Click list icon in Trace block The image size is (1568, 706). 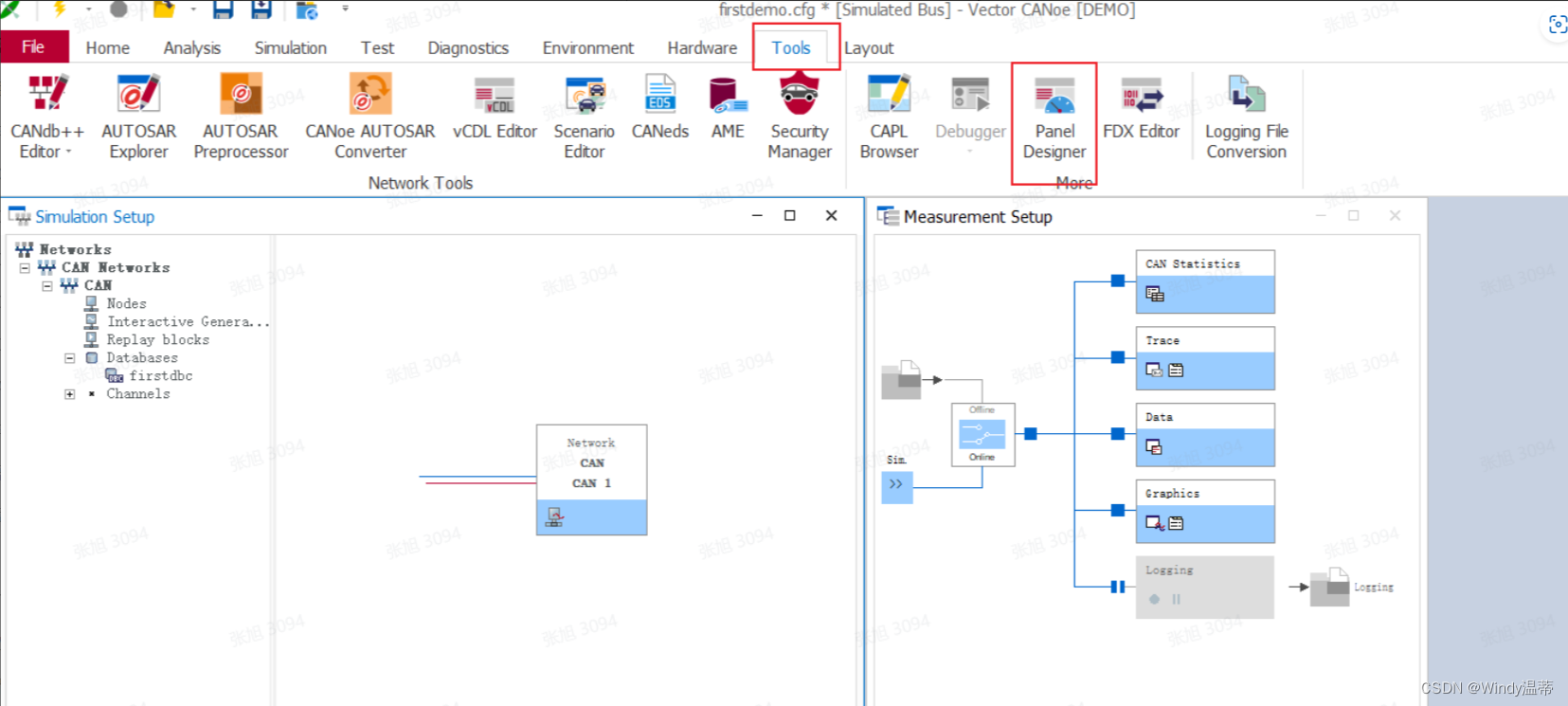click(1176, 371)
